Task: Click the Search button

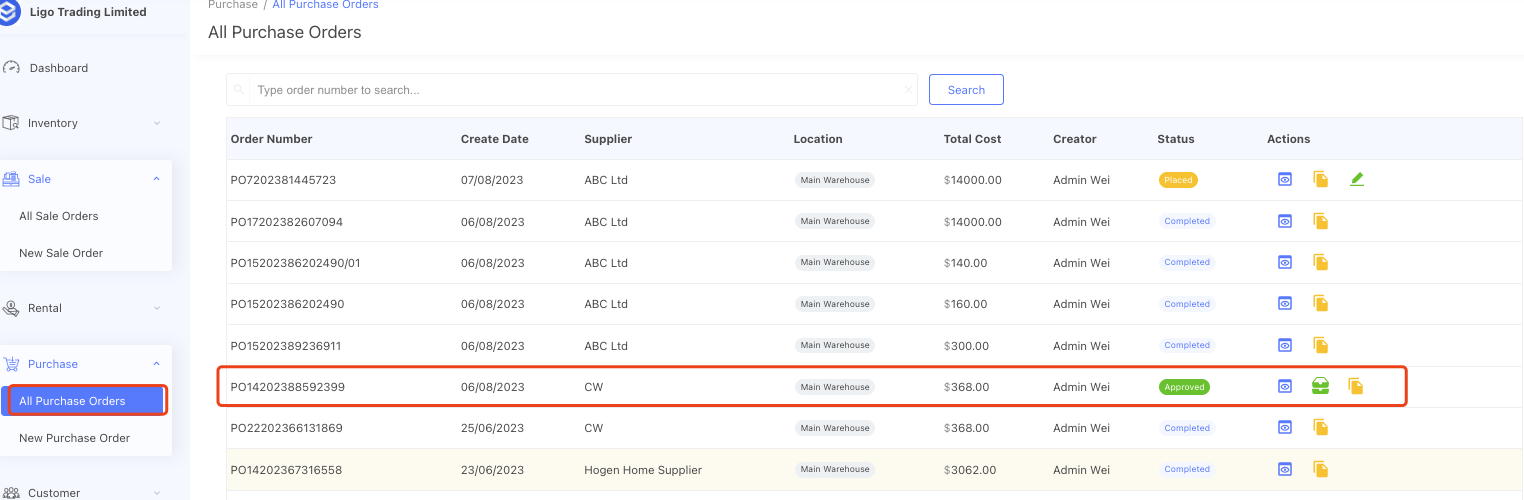Action: [x=966, y=90]
